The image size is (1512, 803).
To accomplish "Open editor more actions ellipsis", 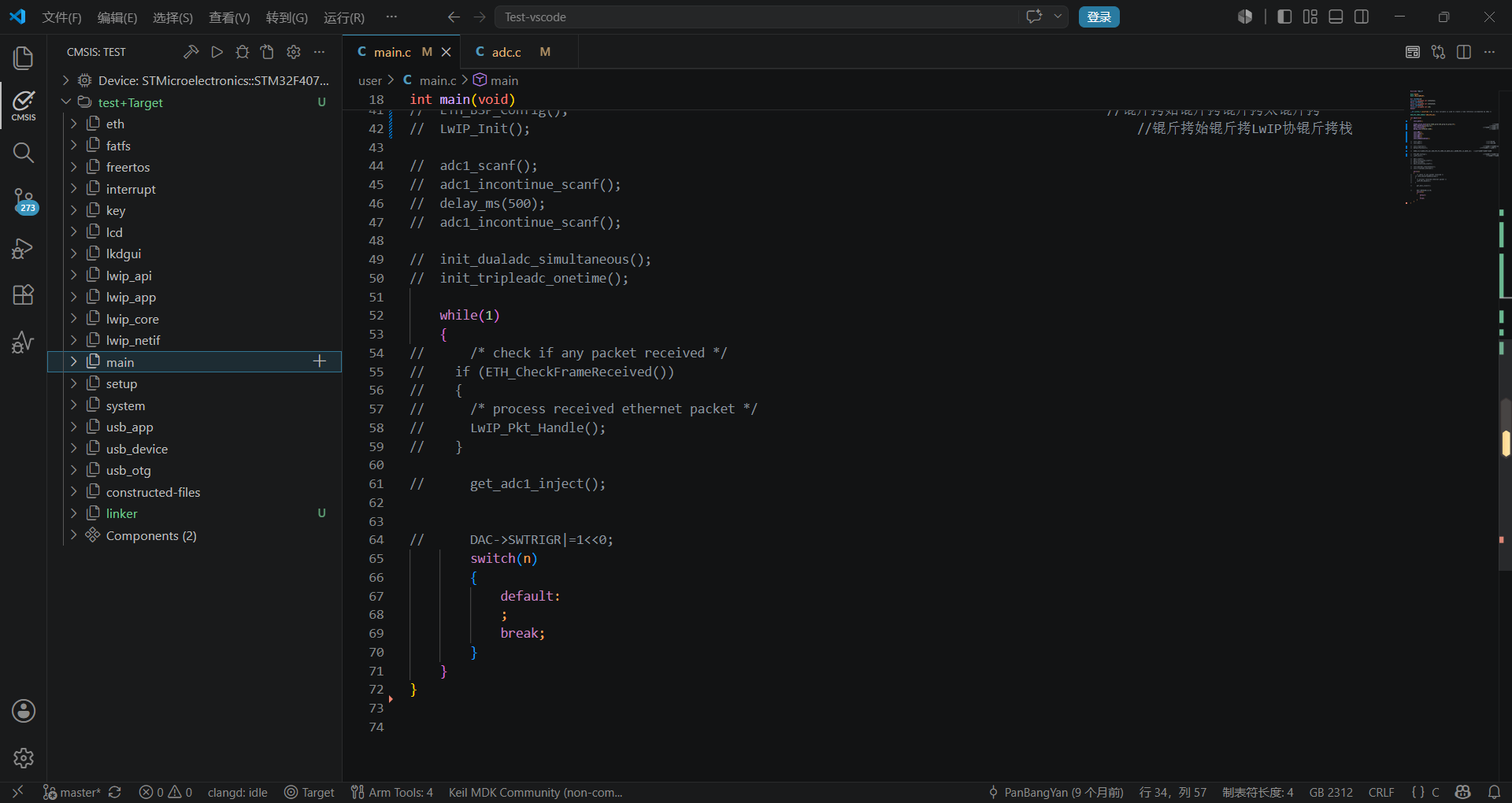I will (1489, 52).
